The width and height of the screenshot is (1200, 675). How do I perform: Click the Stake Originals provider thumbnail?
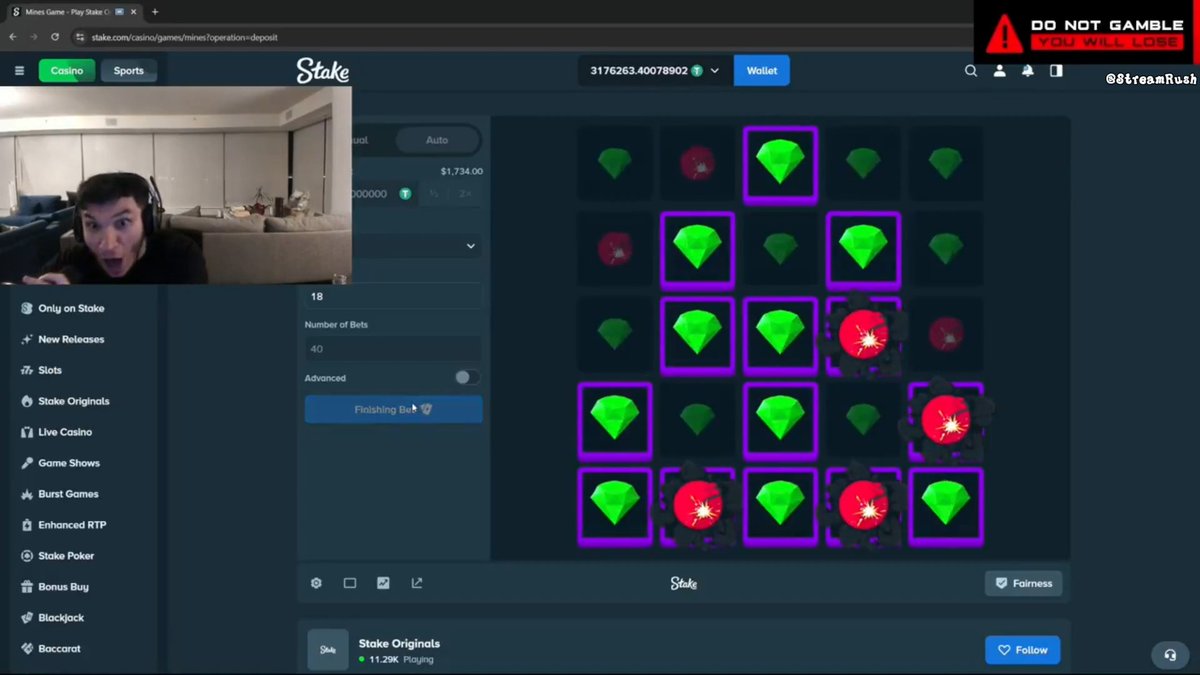[328, 650]
